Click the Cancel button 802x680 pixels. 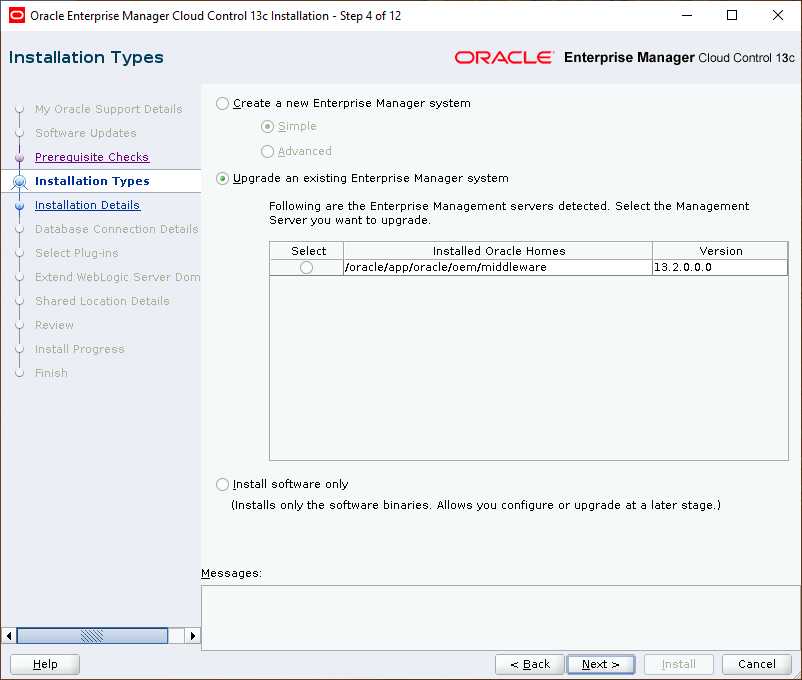[x=756, y=664]
